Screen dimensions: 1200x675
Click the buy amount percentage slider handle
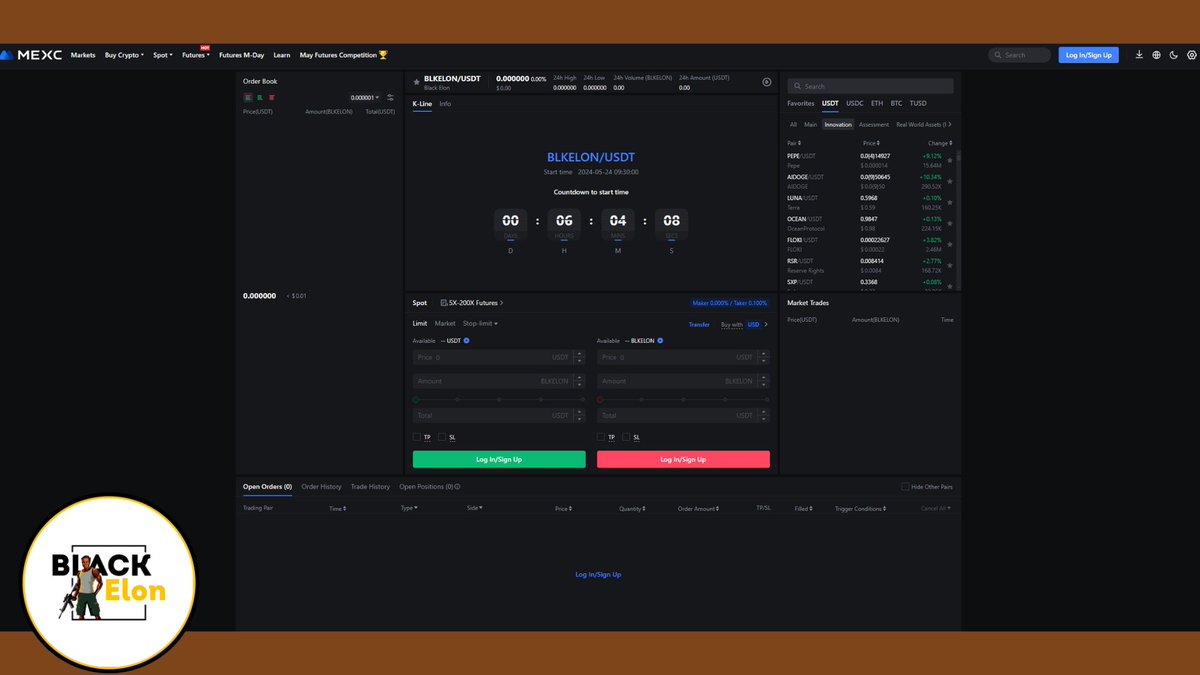(x=416, y=399)
